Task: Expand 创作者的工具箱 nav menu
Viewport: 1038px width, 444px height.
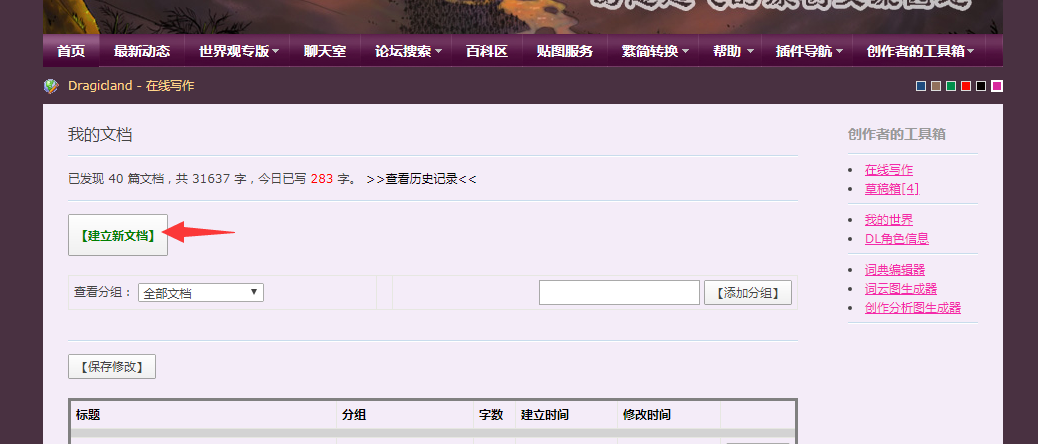Action: coord(920,51)
